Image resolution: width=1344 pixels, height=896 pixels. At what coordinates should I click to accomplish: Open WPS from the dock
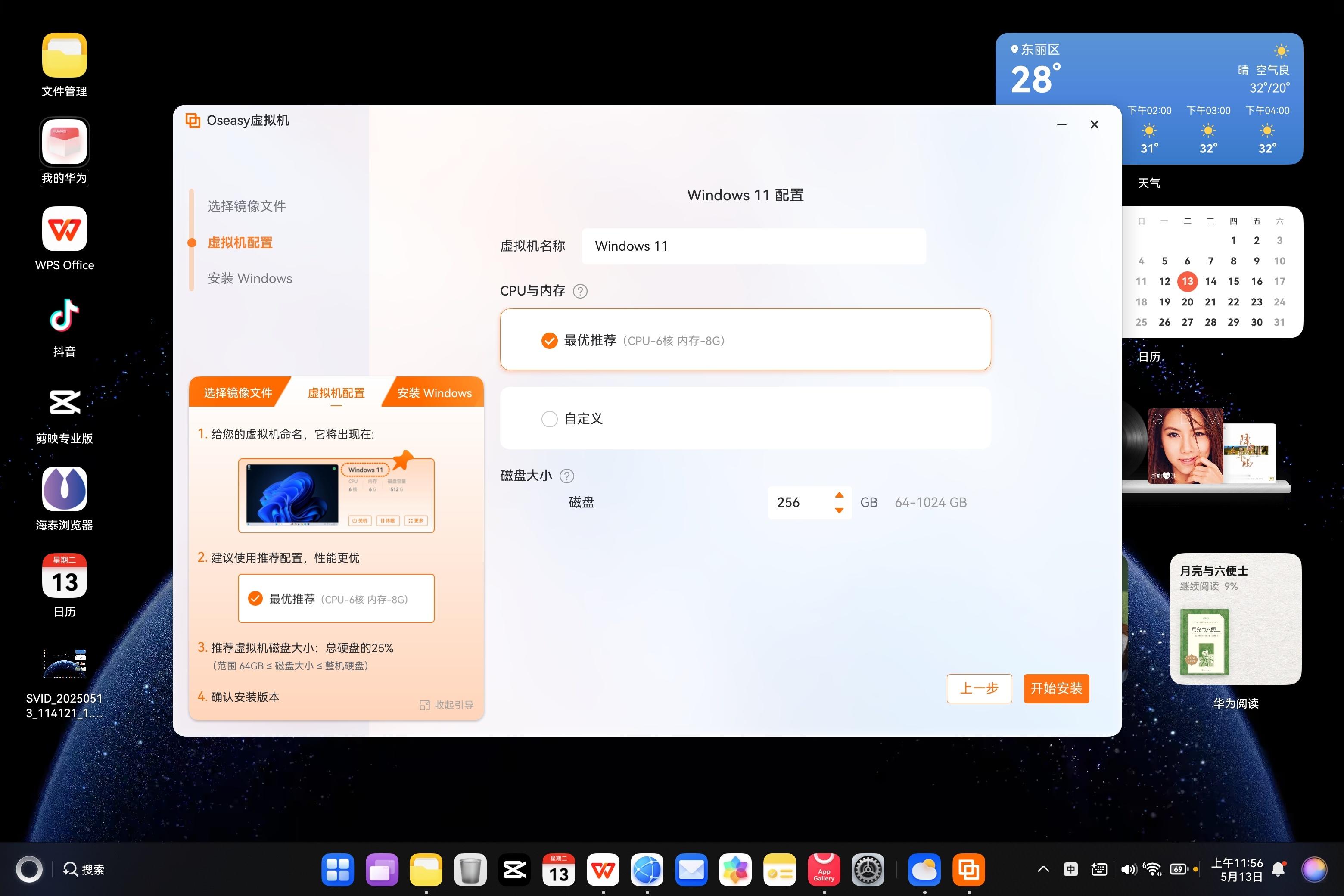pos(603,870)
